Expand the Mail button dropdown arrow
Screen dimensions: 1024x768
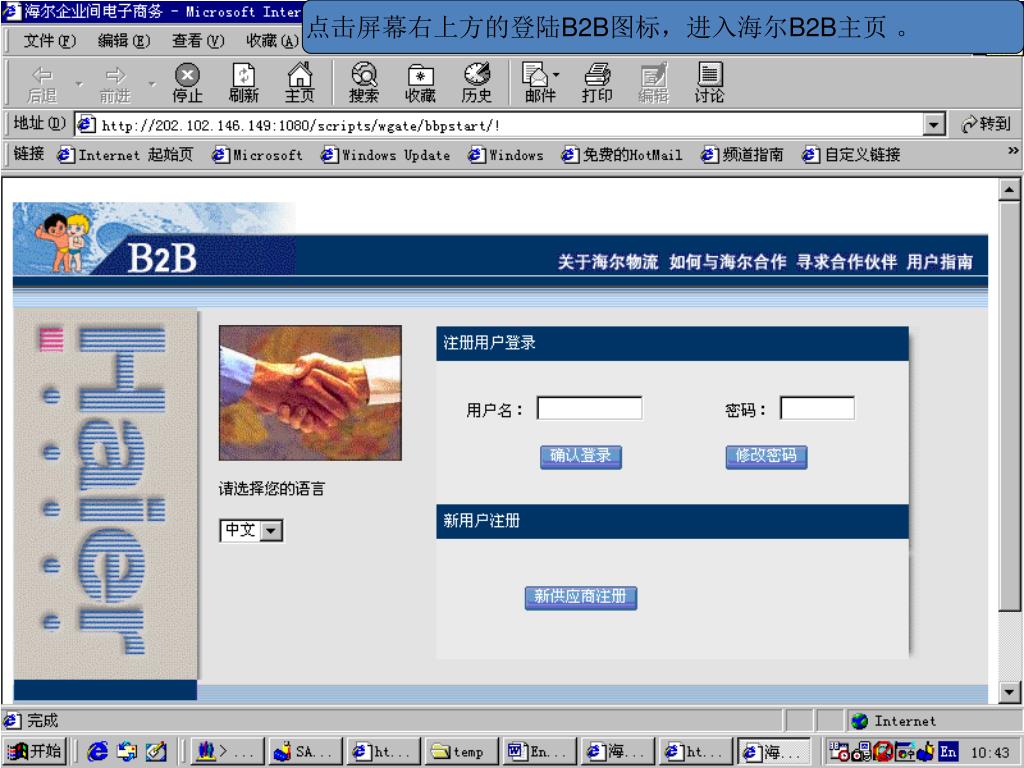(x=556, y=75)
